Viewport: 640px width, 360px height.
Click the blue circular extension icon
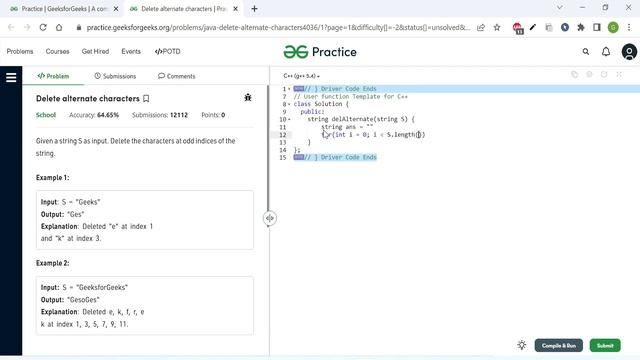tap(565, 27)
